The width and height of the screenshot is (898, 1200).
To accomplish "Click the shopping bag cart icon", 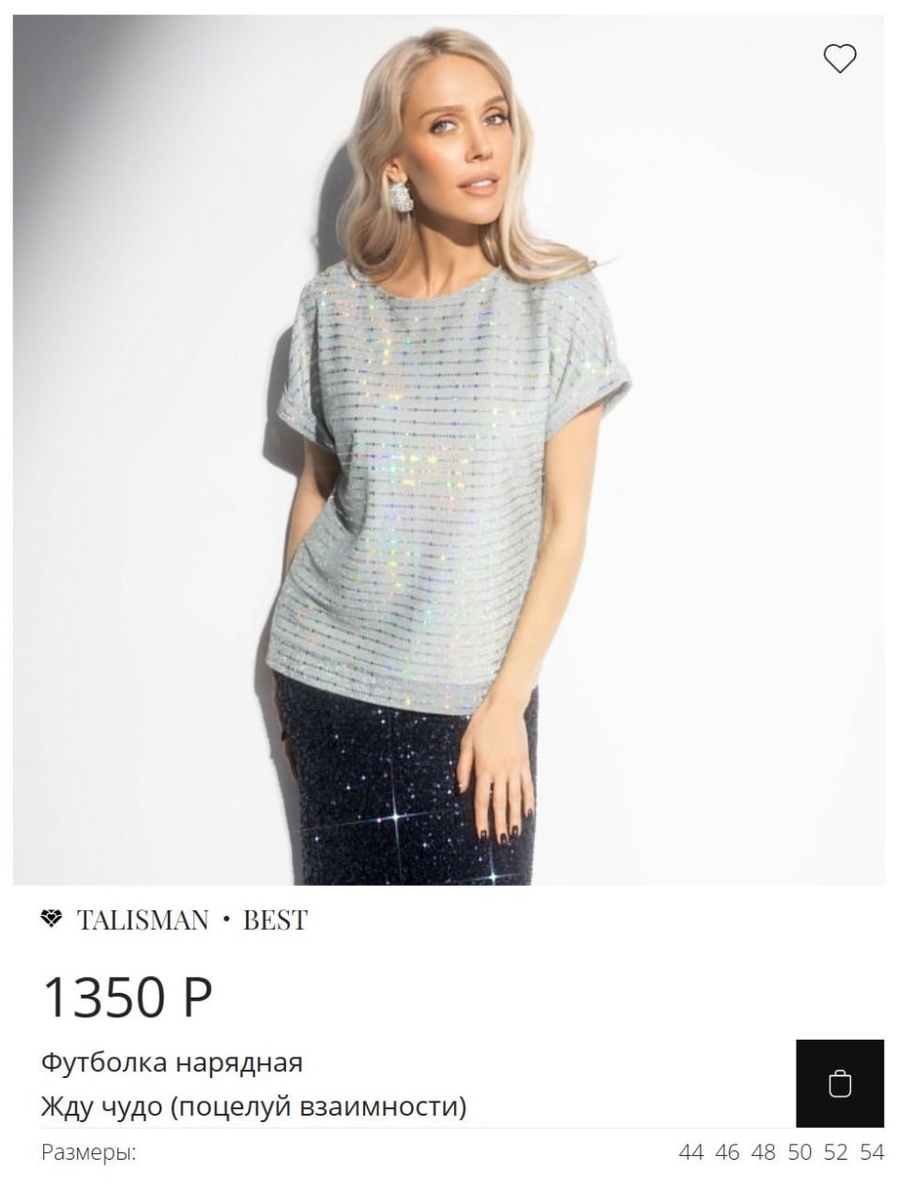I will tap(840, 1084).
